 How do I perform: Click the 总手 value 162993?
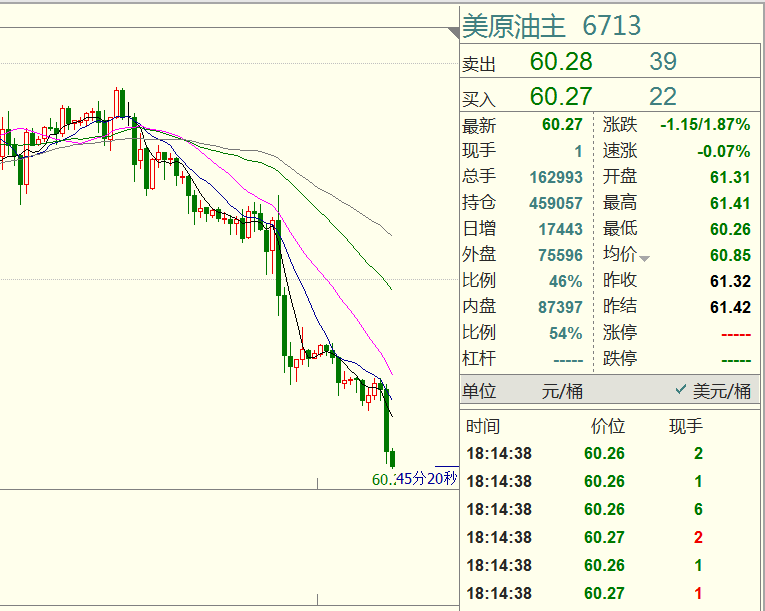(556, 177)
